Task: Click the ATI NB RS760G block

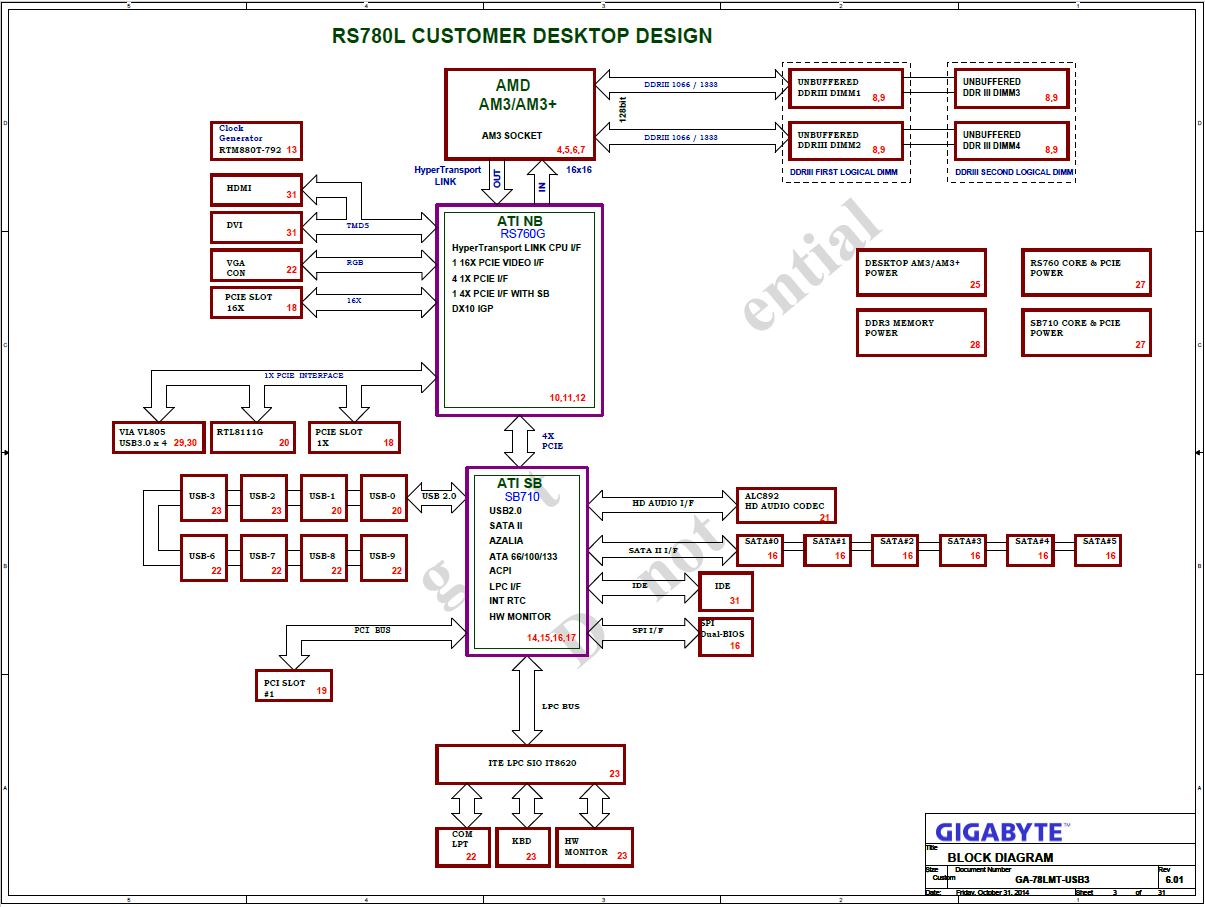Action: pos(520,310)
